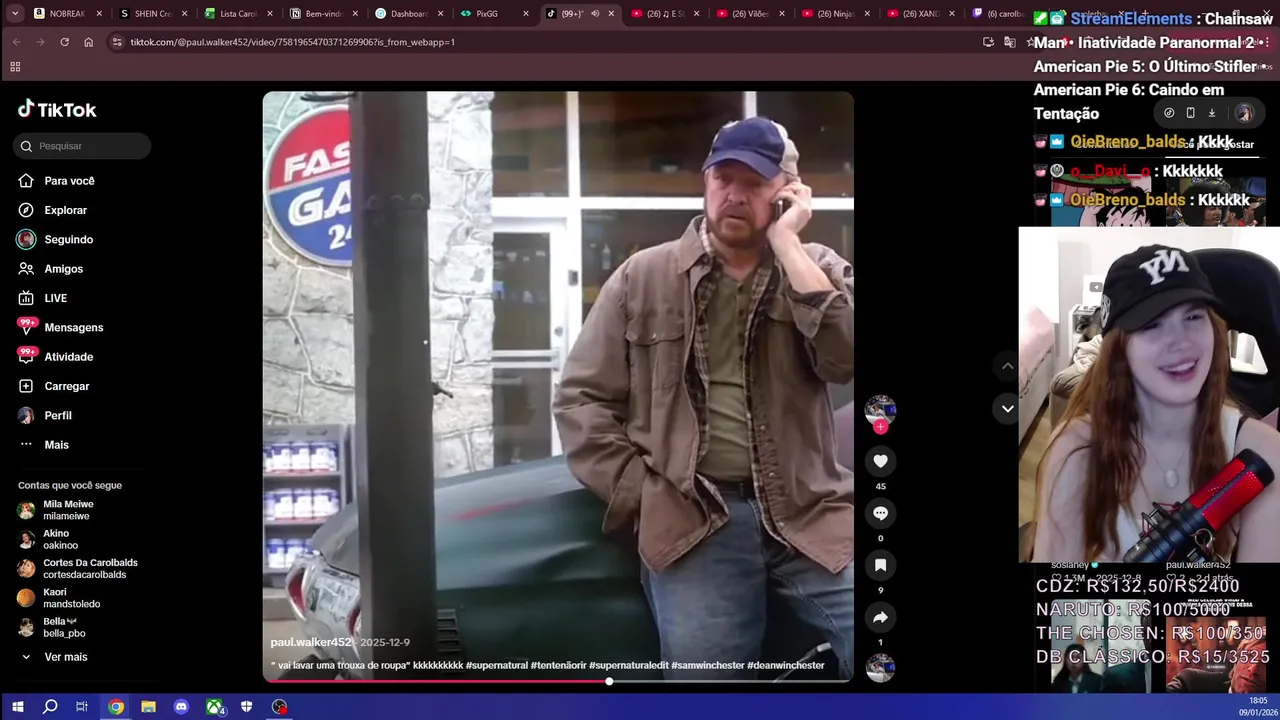The image size is (1280, 720).
Task: Expand the Mais menu in sidebar
Action: click(43, 445)
